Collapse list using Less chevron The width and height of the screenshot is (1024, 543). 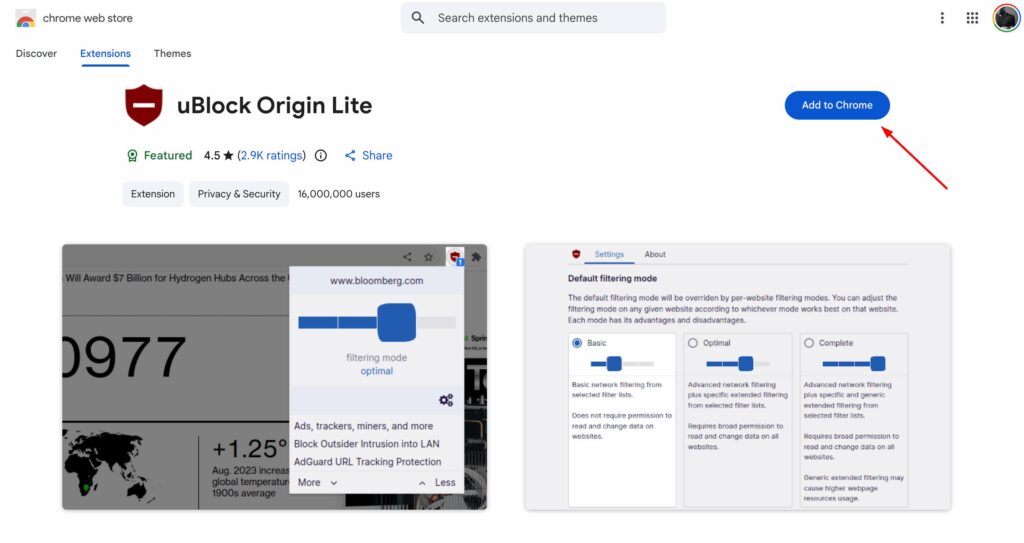click(422, 483)
